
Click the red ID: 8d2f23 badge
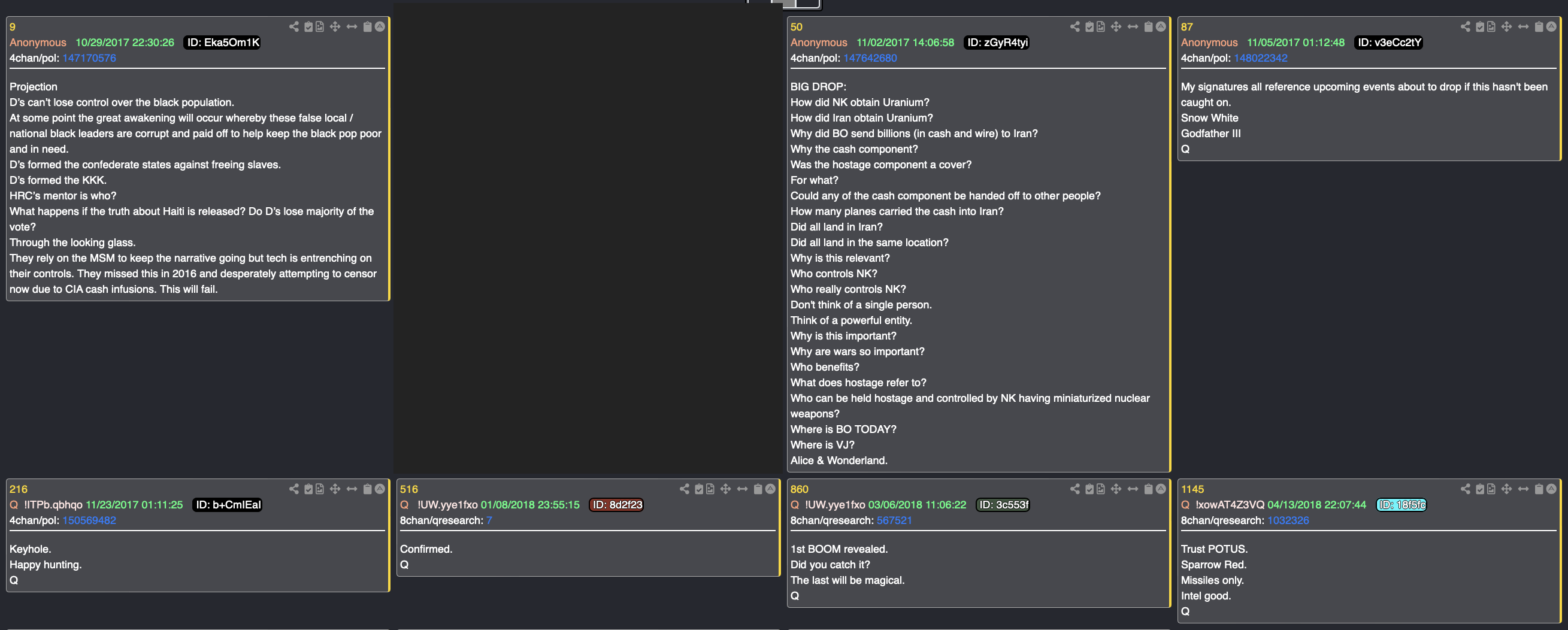coord(617,505)
